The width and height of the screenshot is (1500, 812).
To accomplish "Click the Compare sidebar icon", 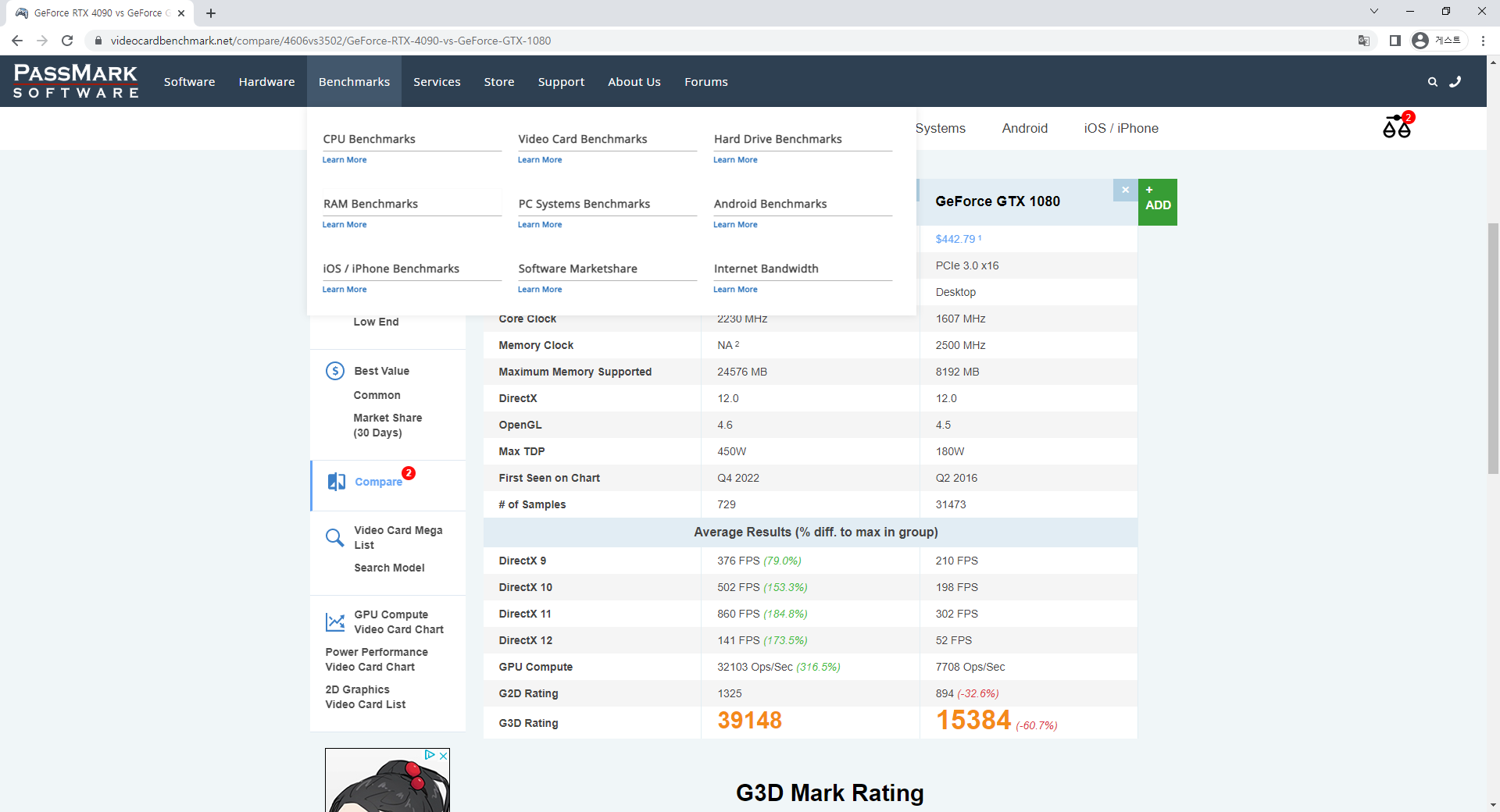I will coord(336,482).
